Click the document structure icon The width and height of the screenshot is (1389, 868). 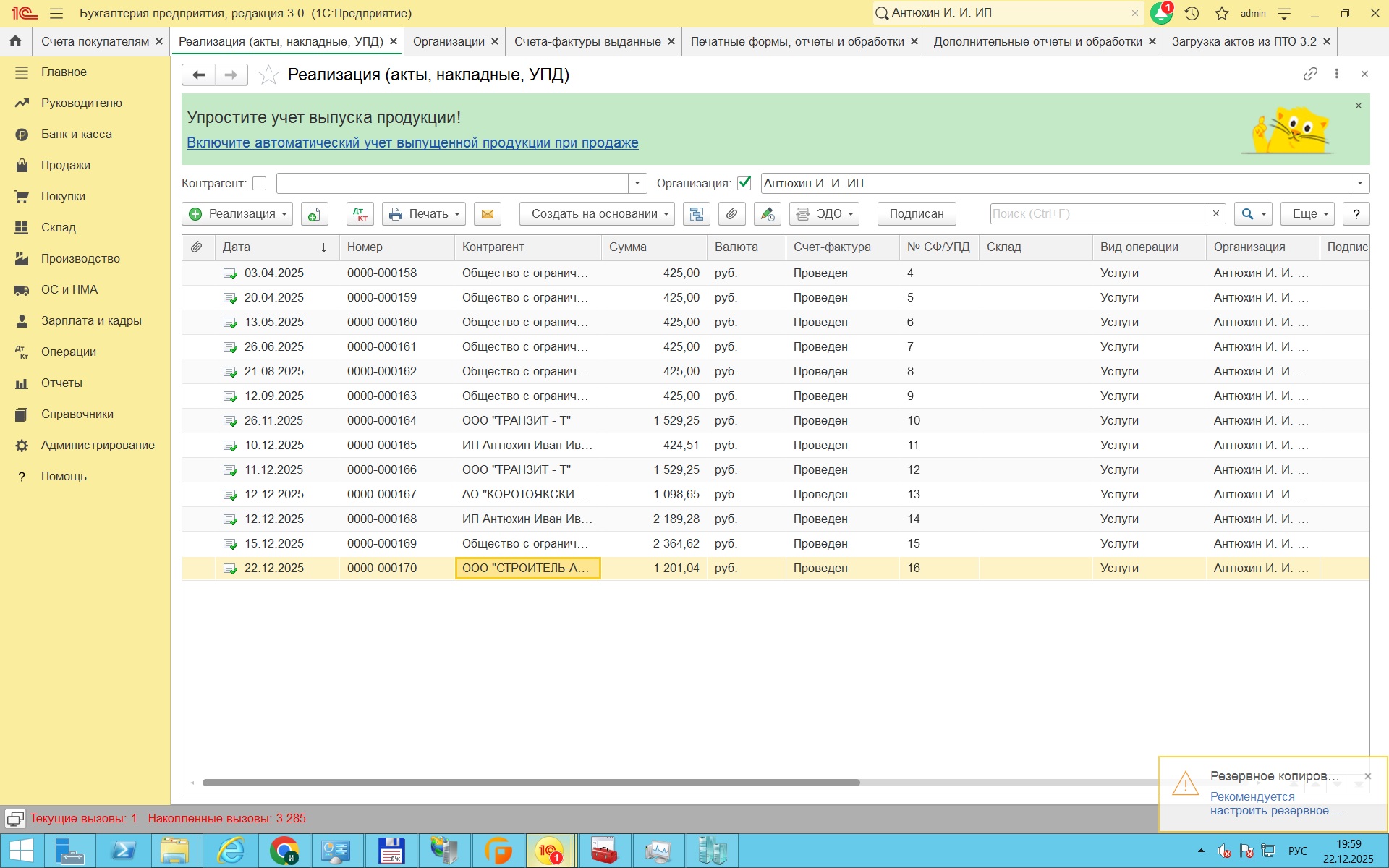(x=696, y=214)
